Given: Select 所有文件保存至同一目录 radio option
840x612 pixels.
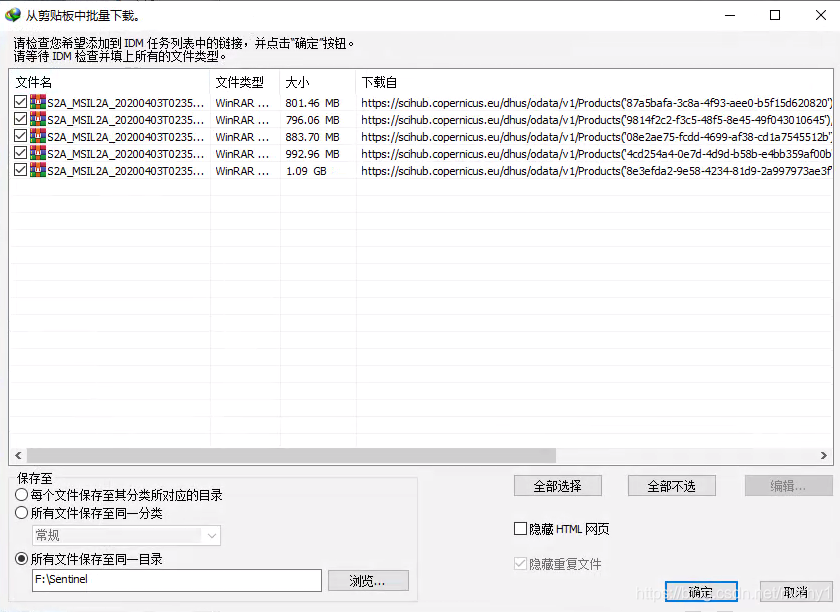Looking at the screenshot, I should click(21, 559).
